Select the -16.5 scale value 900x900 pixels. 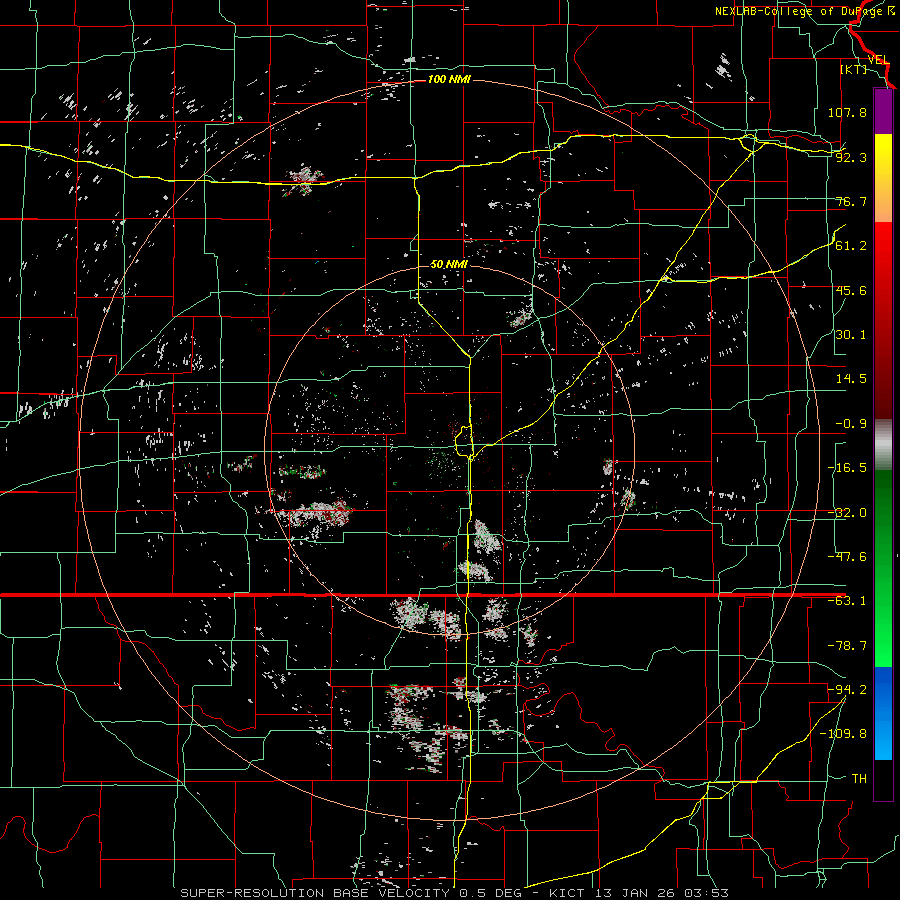click(847, 468)
